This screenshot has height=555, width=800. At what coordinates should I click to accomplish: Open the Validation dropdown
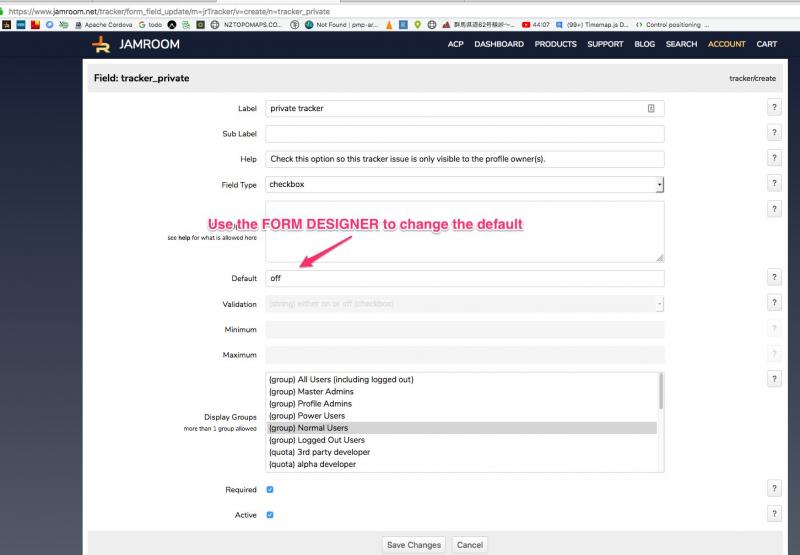pyautogui.click(x=464, y=304)
